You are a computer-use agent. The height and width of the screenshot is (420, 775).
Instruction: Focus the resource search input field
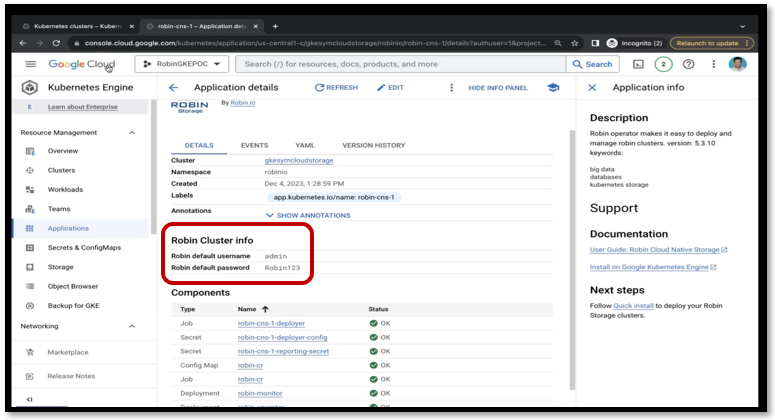[x=400, y=64]
